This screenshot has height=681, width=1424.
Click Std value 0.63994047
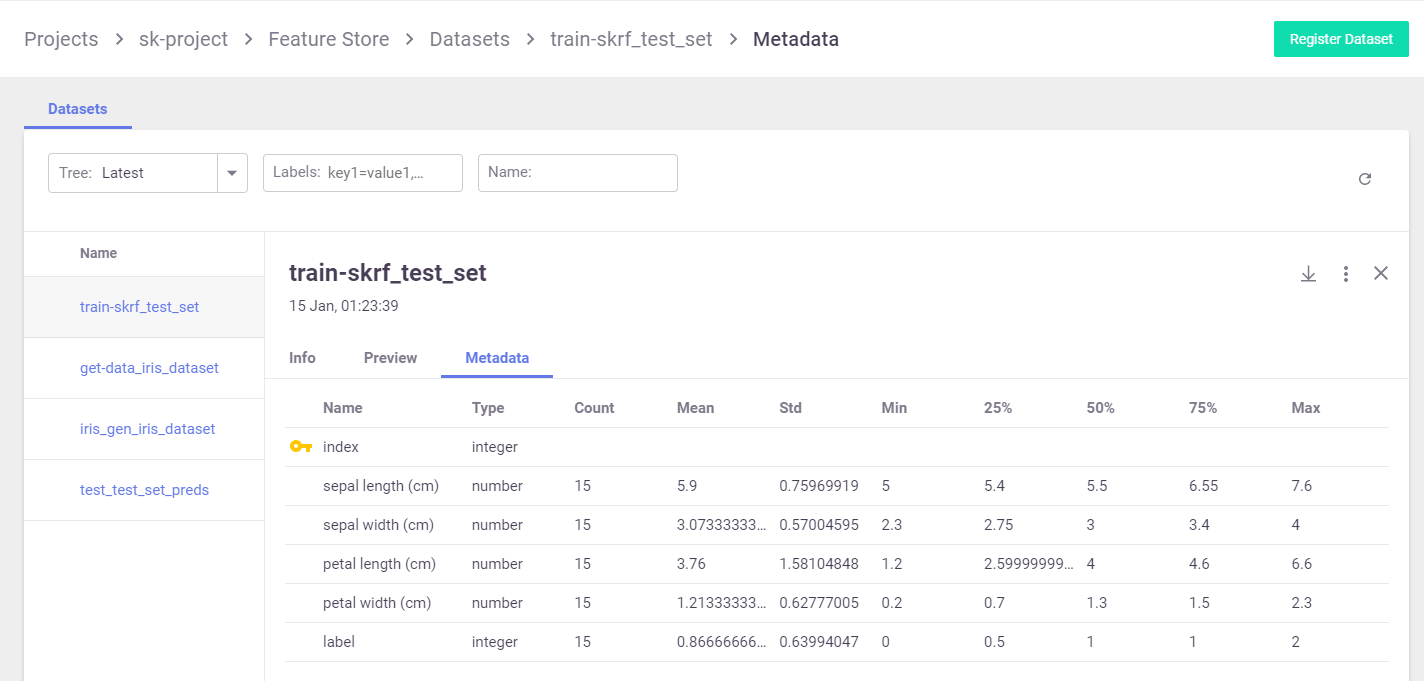(x=819, y=642)
